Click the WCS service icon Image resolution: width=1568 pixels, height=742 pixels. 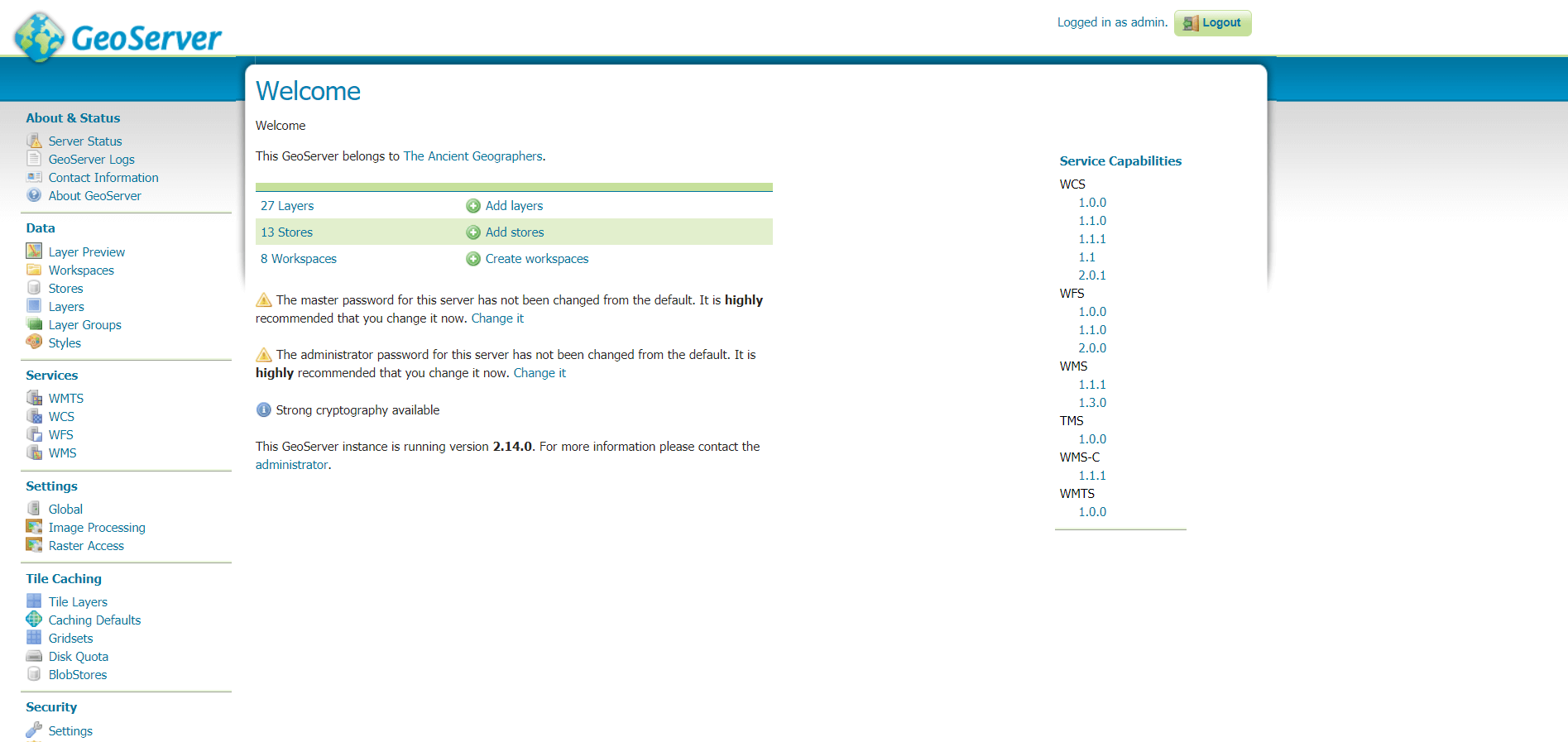coord(34,416)
